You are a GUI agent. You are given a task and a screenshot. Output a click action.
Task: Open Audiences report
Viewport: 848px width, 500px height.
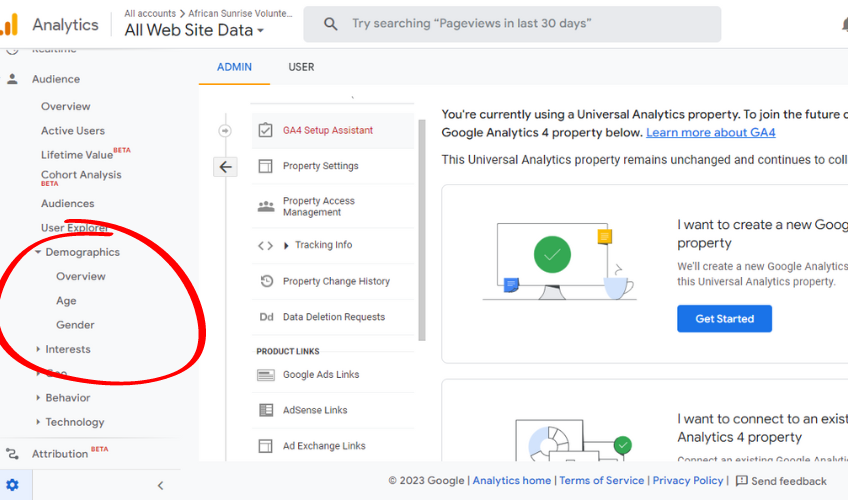(68, 204)
